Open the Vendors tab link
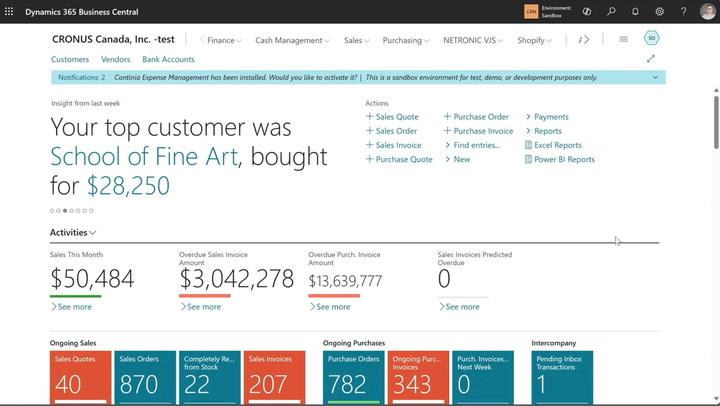Image resolution: width=720 pixels, height=406 pixels. [115, 59]
